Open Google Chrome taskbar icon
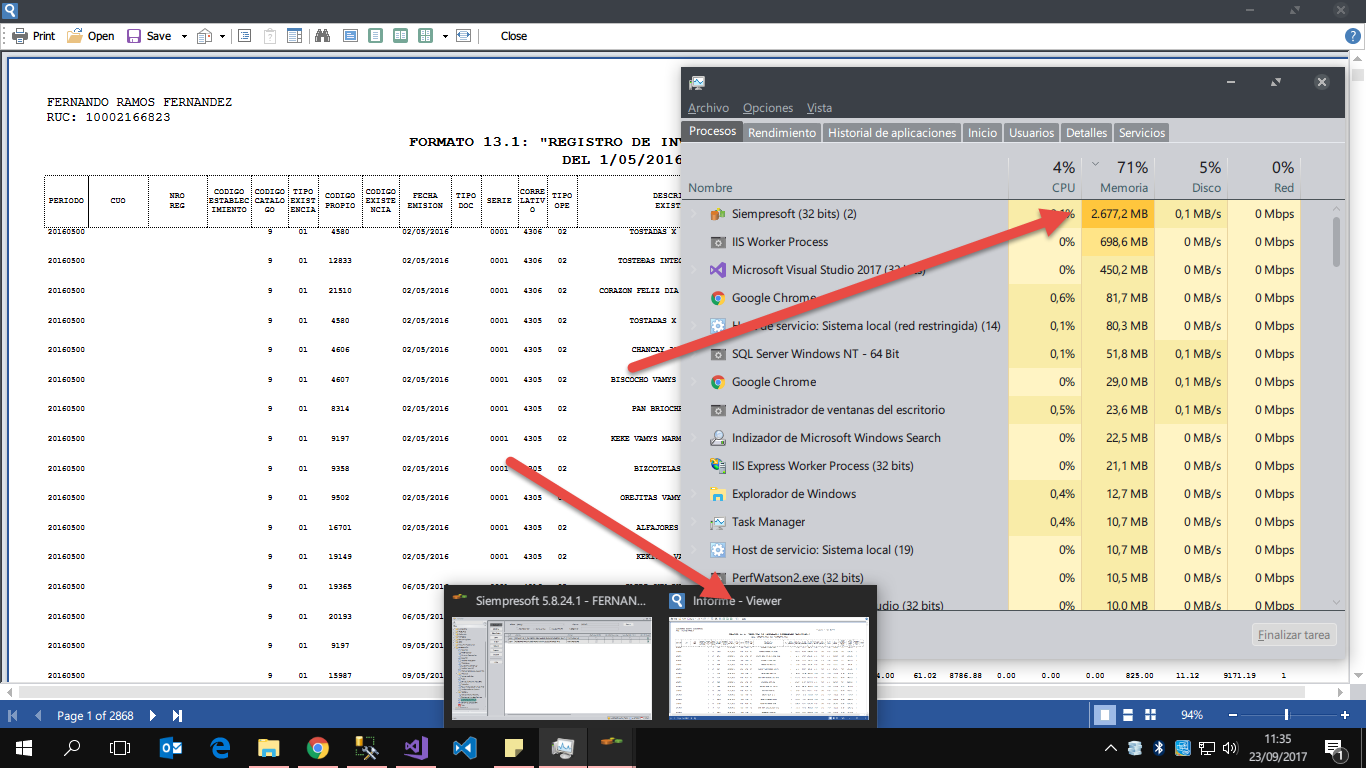Screen dimensions: 1366x768 pos(317,747)
